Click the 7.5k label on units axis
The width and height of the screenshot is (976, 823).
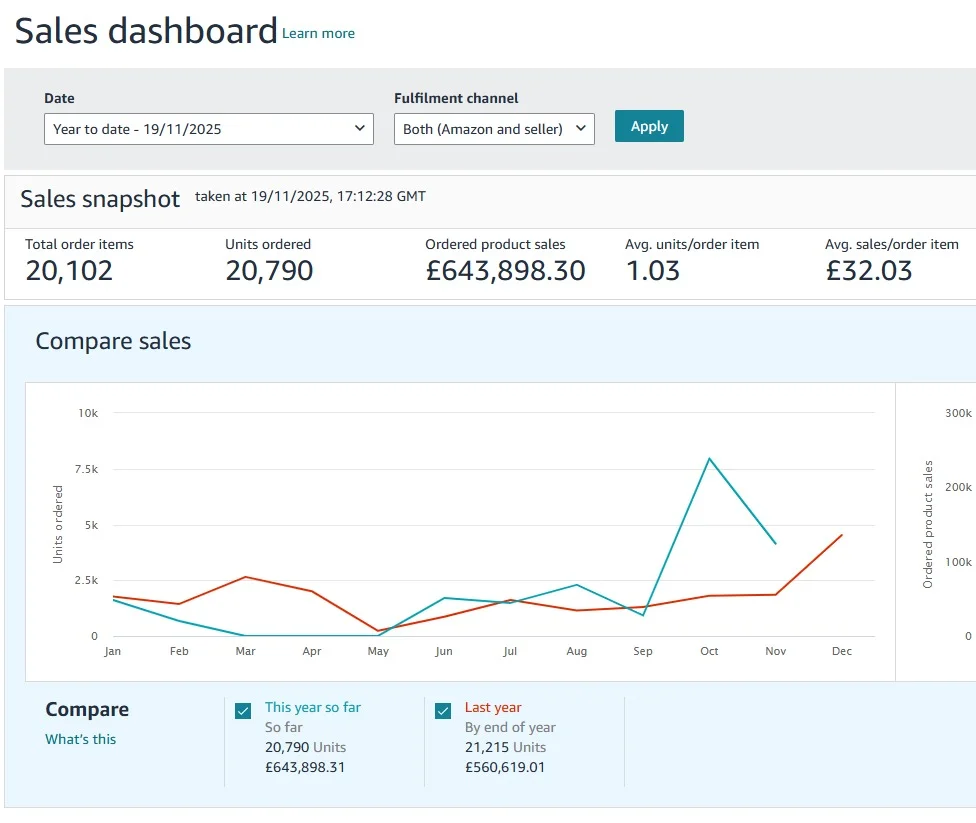point(87,469)
